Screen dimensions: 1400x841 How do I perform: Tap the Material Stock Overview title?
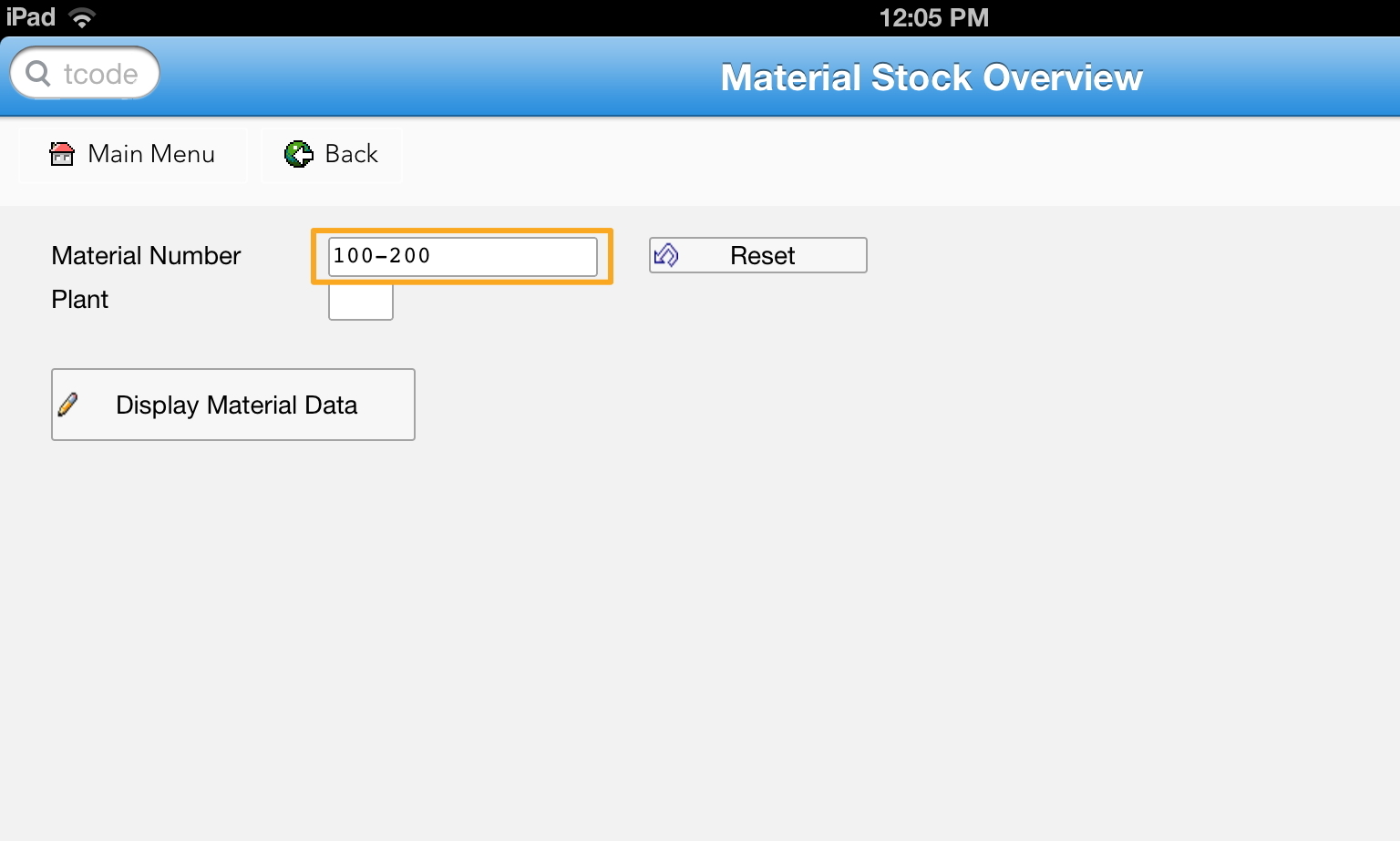tap(932, 77)
